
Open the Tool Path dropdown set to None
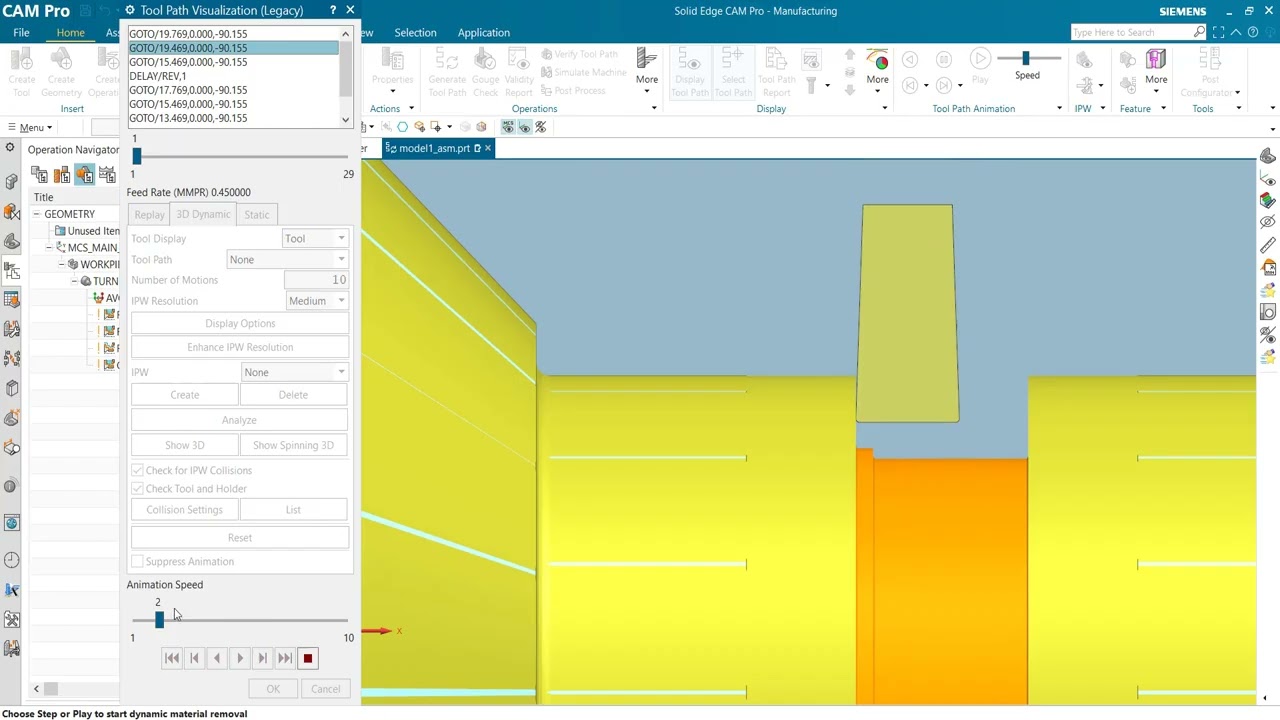(287, 260)
